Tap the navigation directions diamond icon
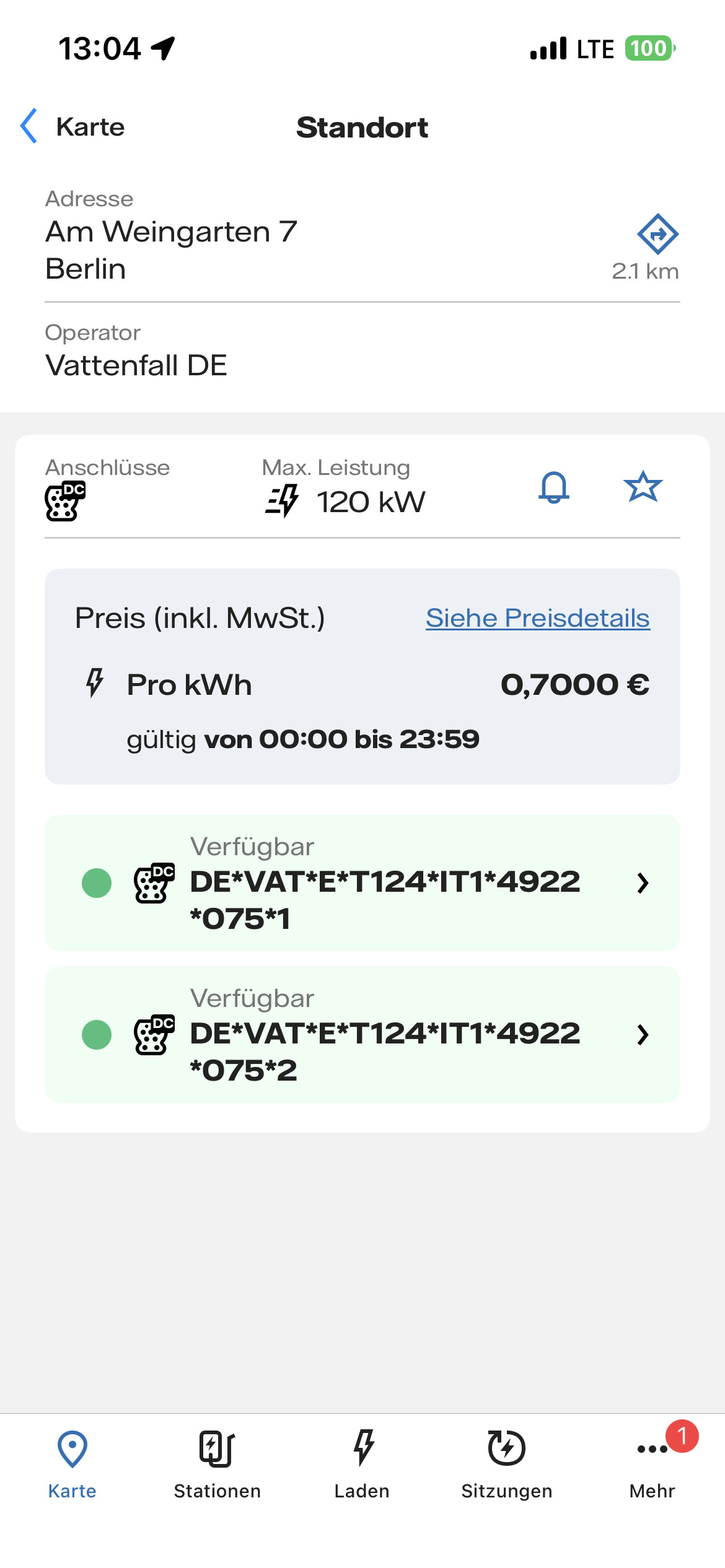The width and height of the screenshot is (725, 1568). (657, 234)
